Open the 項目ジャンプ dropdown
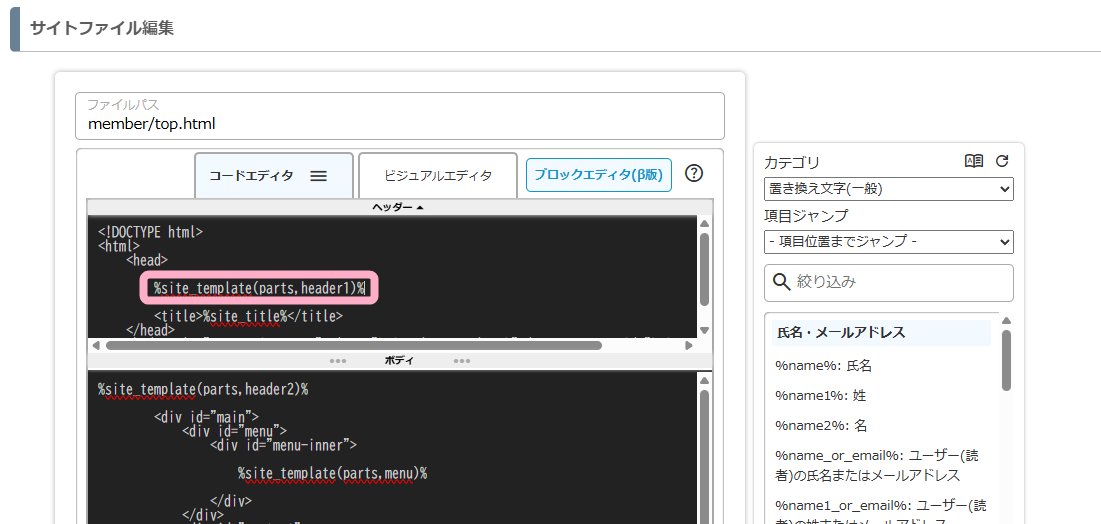This screenshot has height=524, width=1101. [x=888, y=242]
